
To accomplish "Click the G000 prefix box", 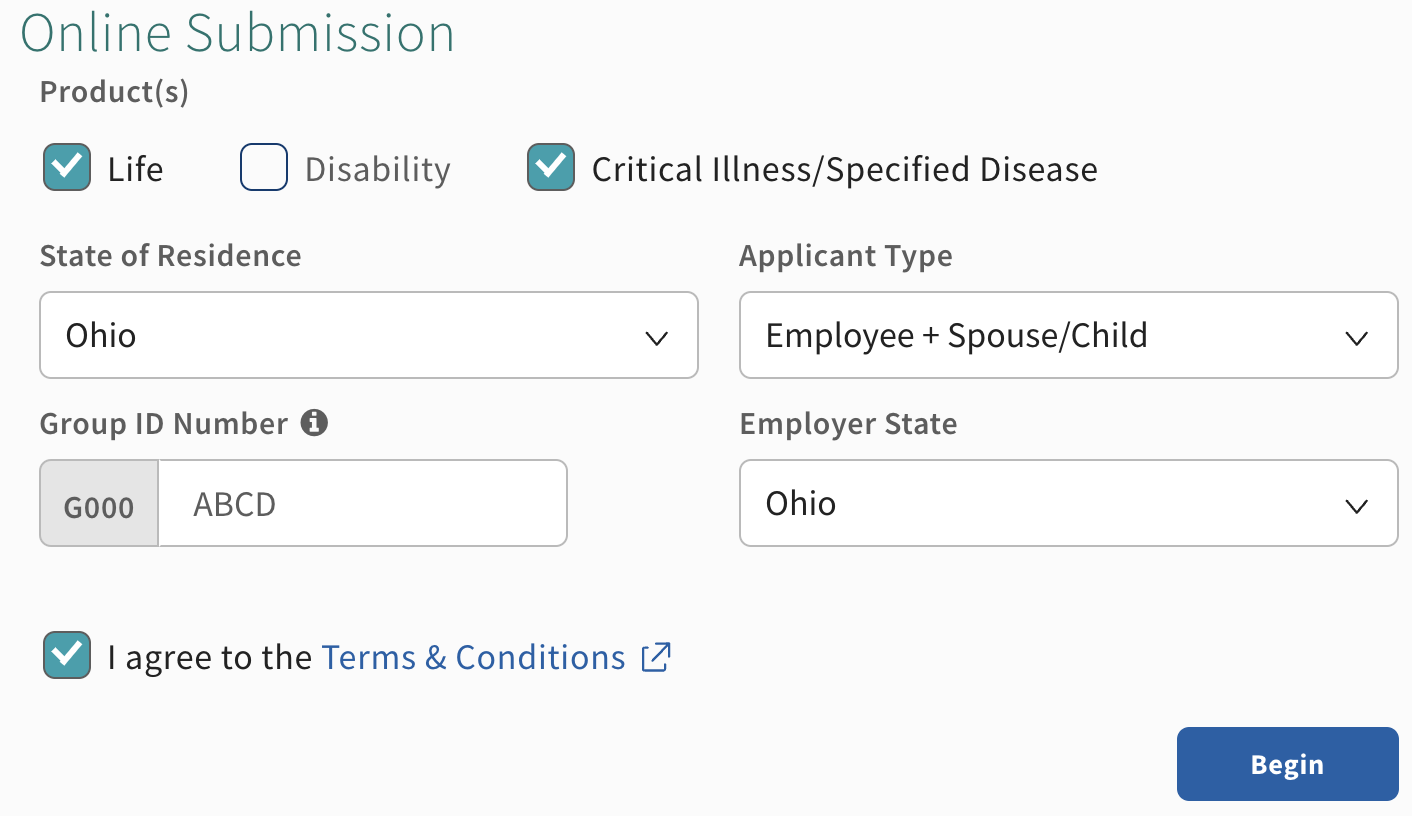I will (99, 505).
